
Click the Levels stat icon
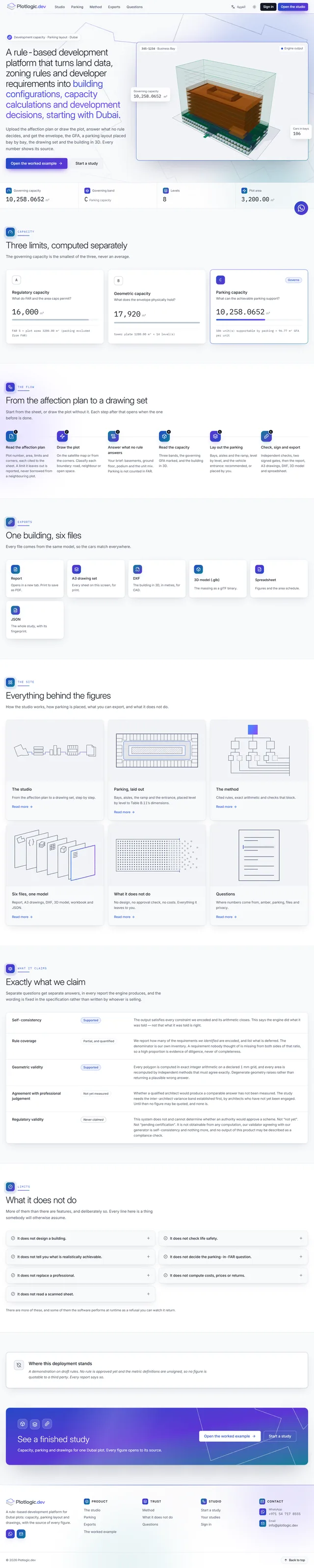[166, 190]
